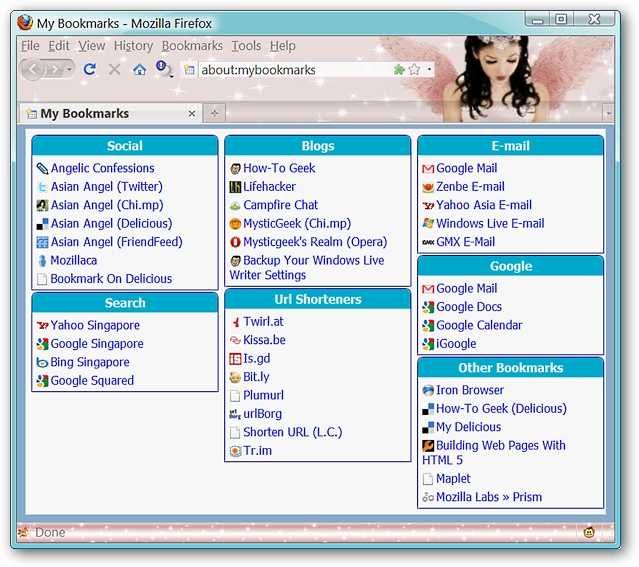Screen dimensions: 639x567
Task: Open the address bar dropdown arrow
Action: [x=429, y=69]
